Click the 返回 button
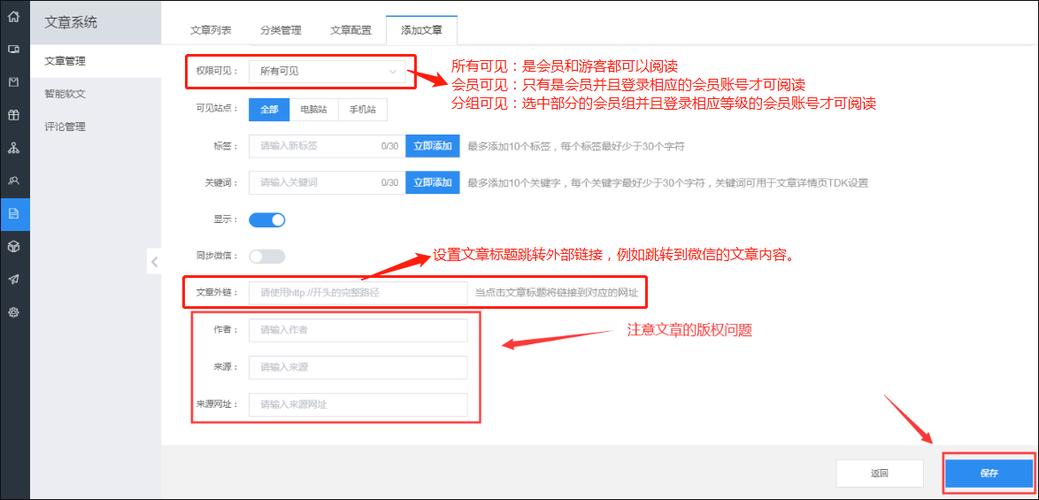 [879, 474]
